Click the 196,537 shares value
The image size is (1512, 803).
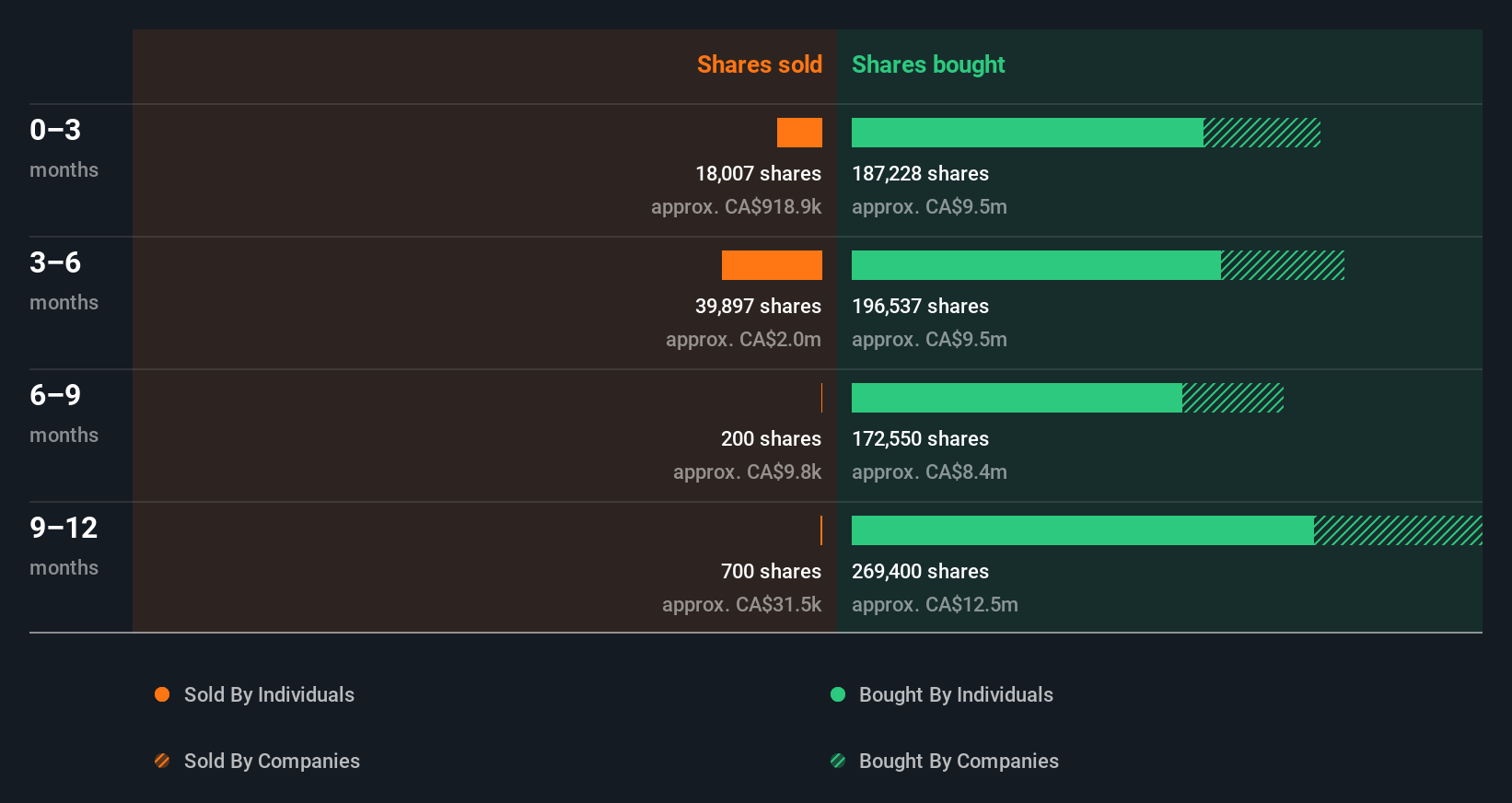[x=920, y=306]
